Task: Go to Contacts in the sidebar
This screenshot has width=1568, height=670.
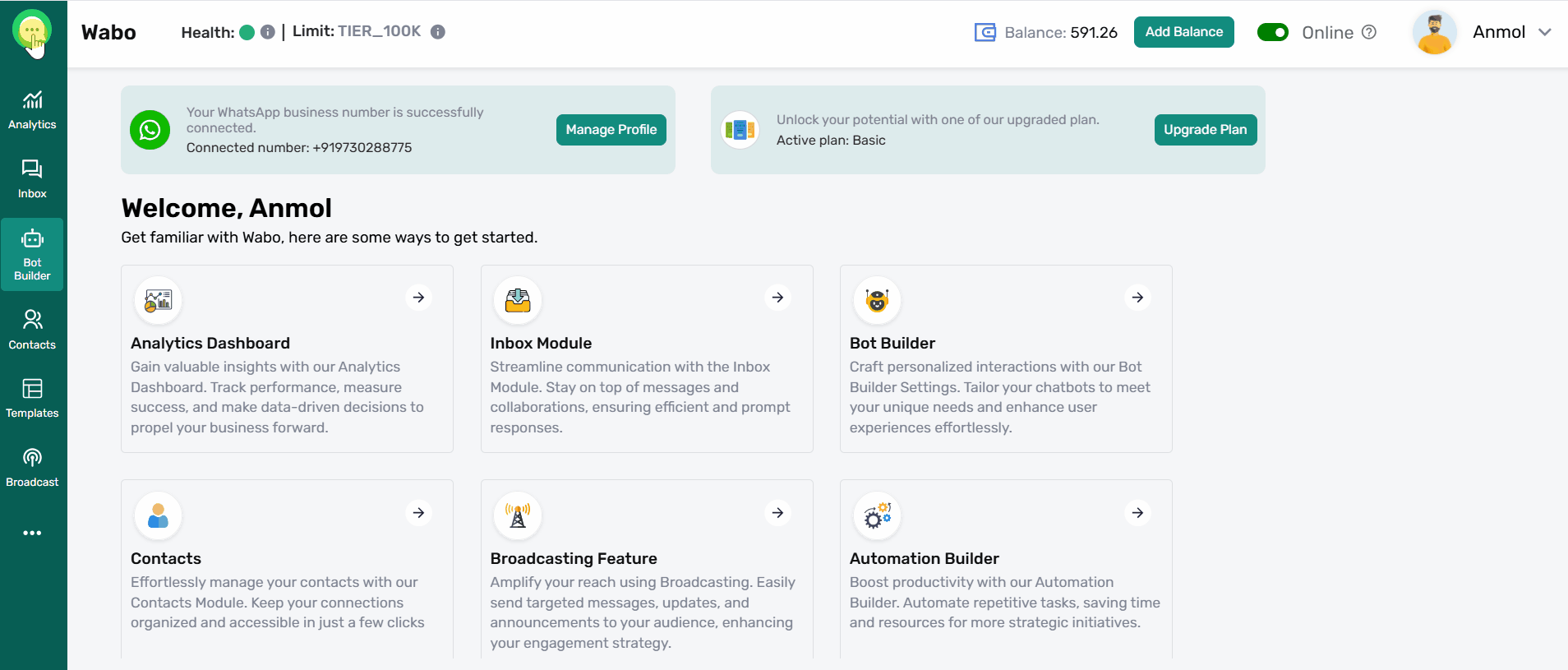Action: coord(32,330)
